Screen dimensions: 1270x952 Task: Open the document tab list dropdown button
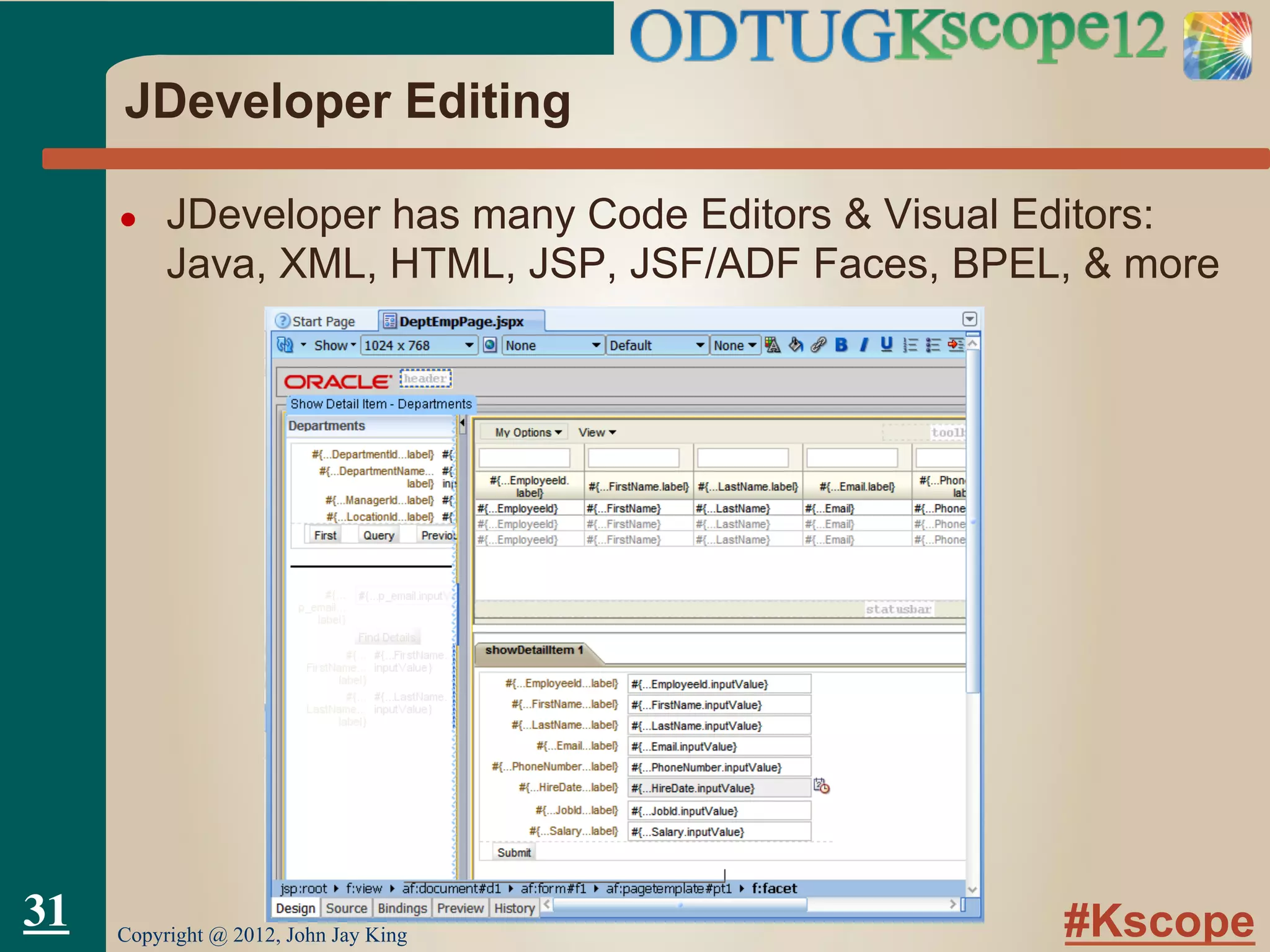[970, 319]
